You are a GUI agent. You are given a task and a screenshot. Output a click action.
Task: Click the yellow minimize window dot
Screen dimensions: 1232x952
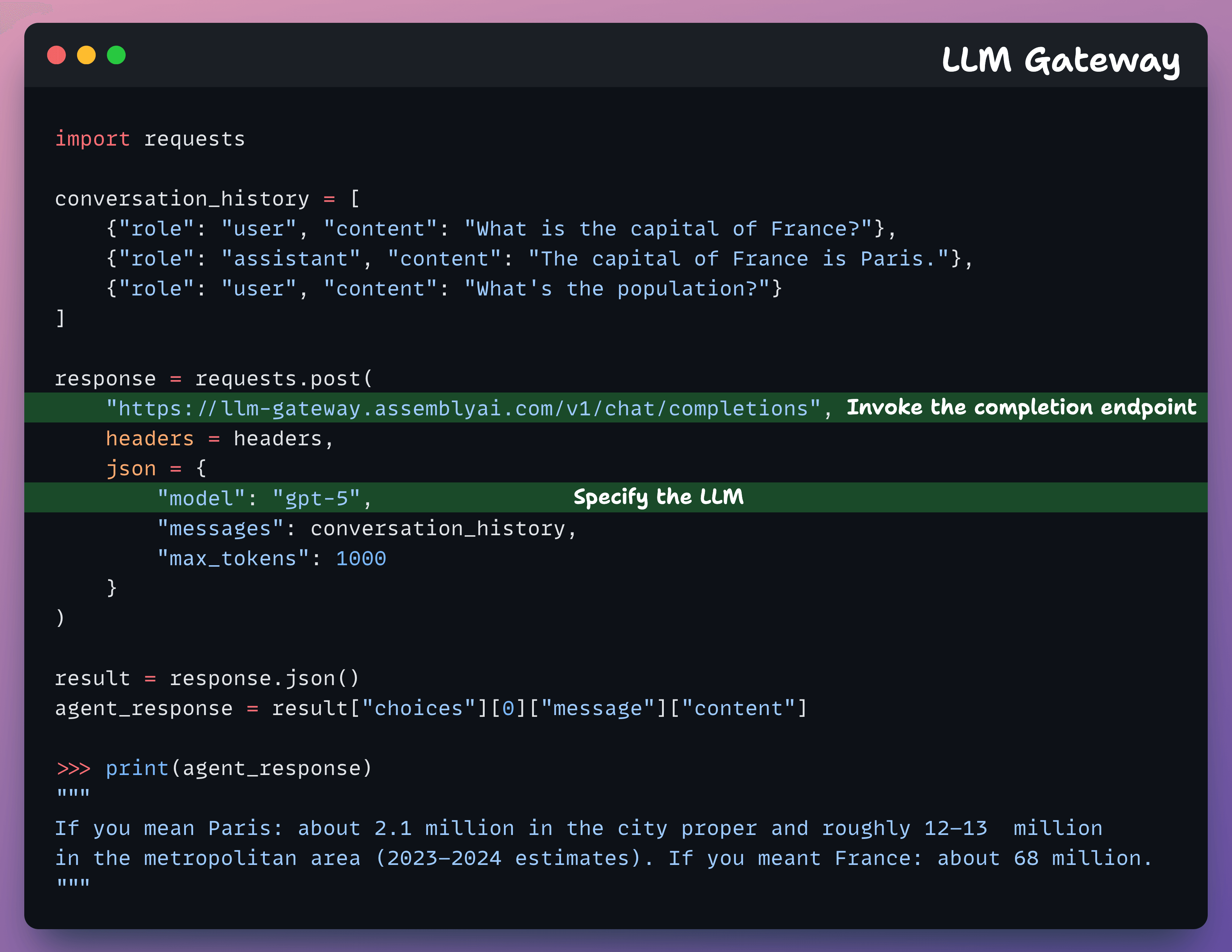pos(86,55)
